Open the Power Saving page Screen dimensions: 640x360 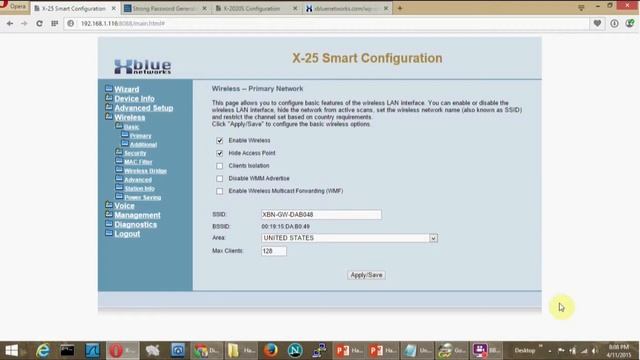[x=142, y=198]
